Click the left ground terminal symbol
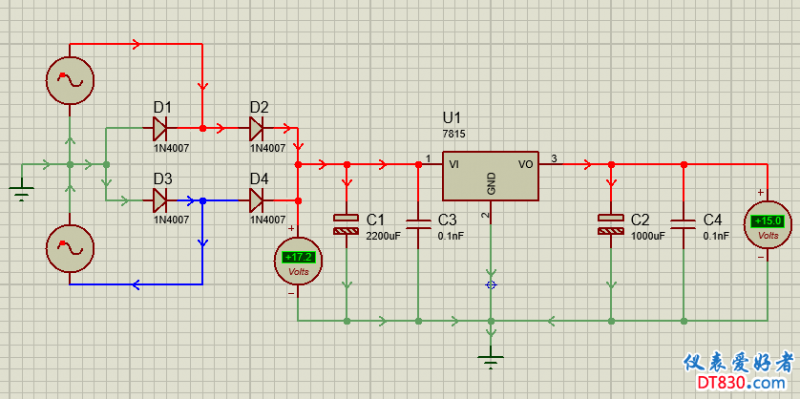 21,193
